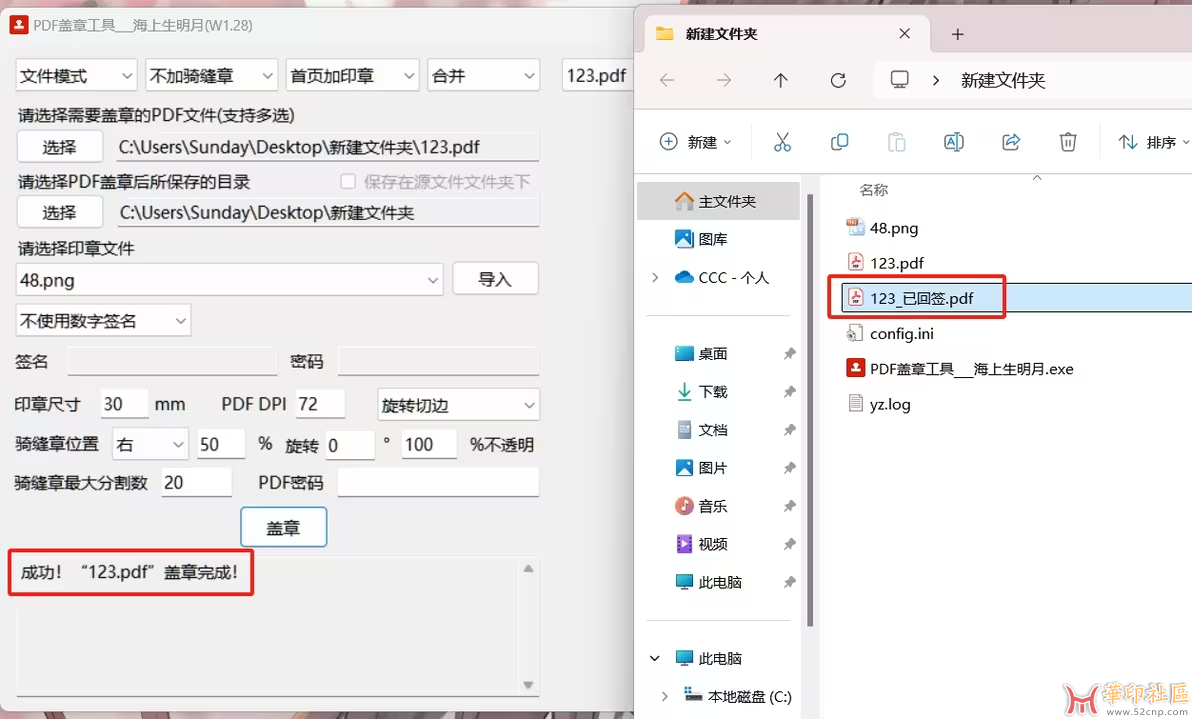
Task: Click 新建文件夹 in the address breadcrumb
Action: [1003, 80]
